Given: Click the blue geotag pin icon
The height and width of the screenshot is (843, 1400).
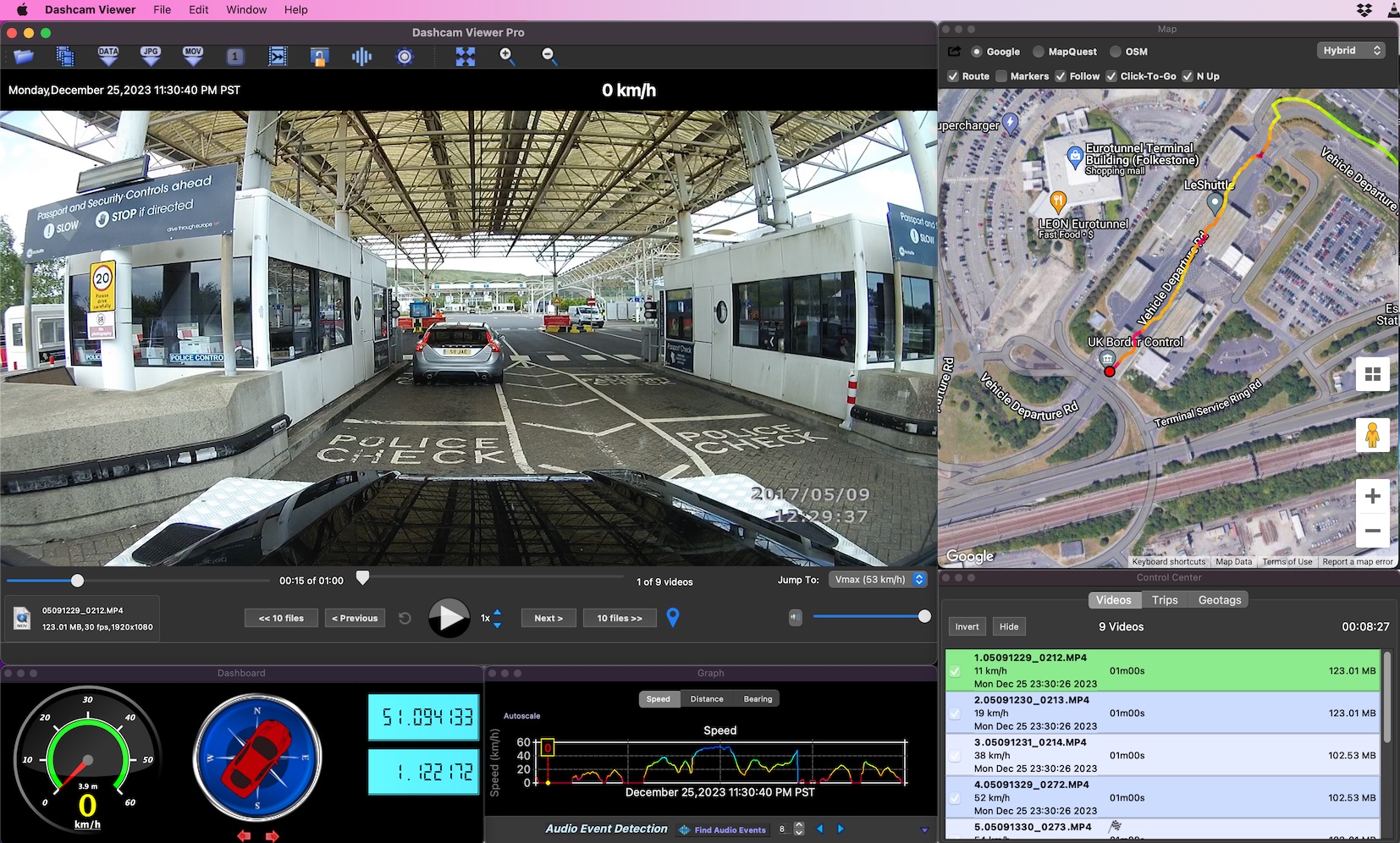Looking at the screenshot, I should (x=673, y=618).
